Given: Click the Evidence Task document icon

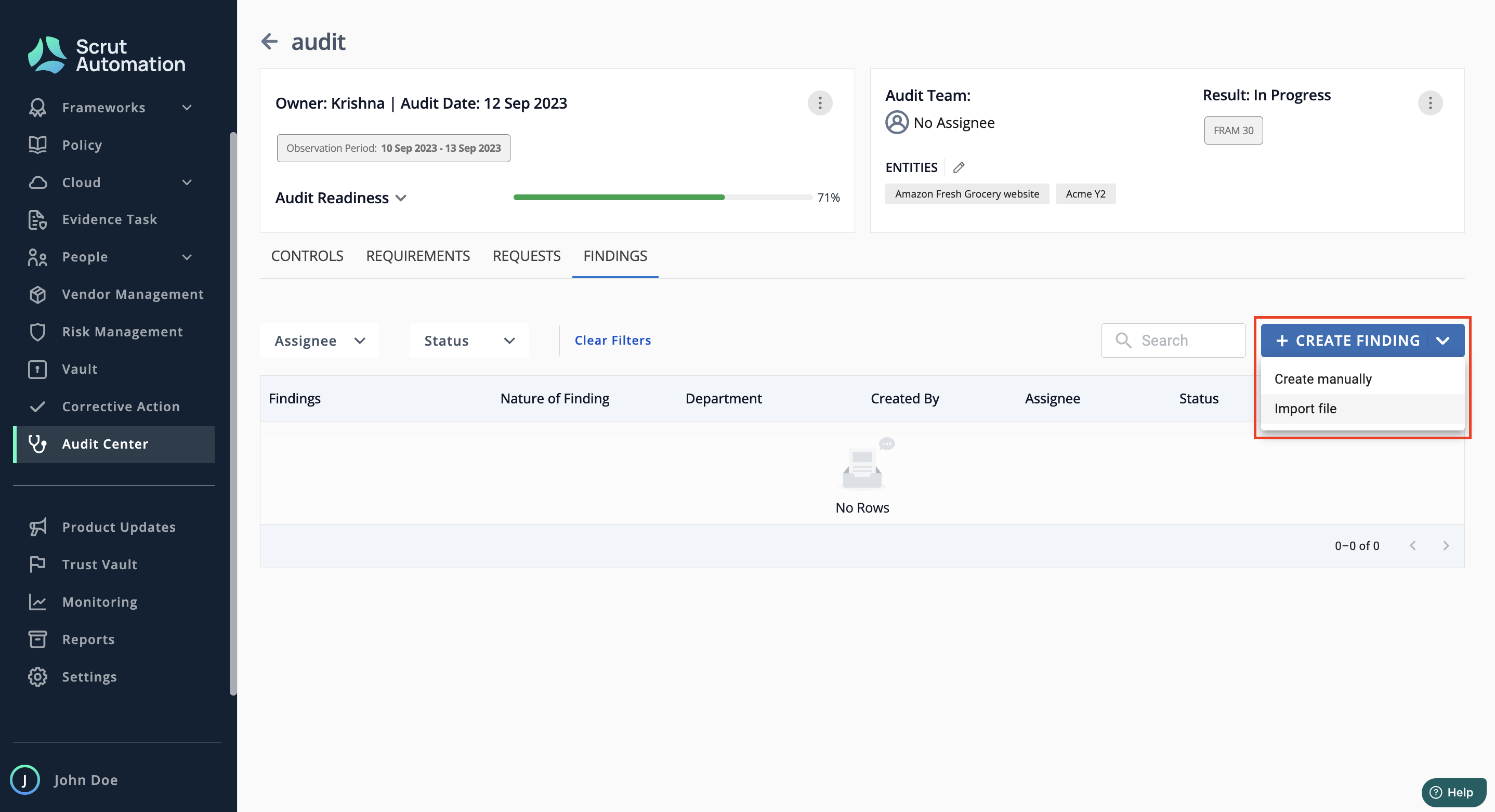Looking at the screenshot, I should [x=38, y=219].
